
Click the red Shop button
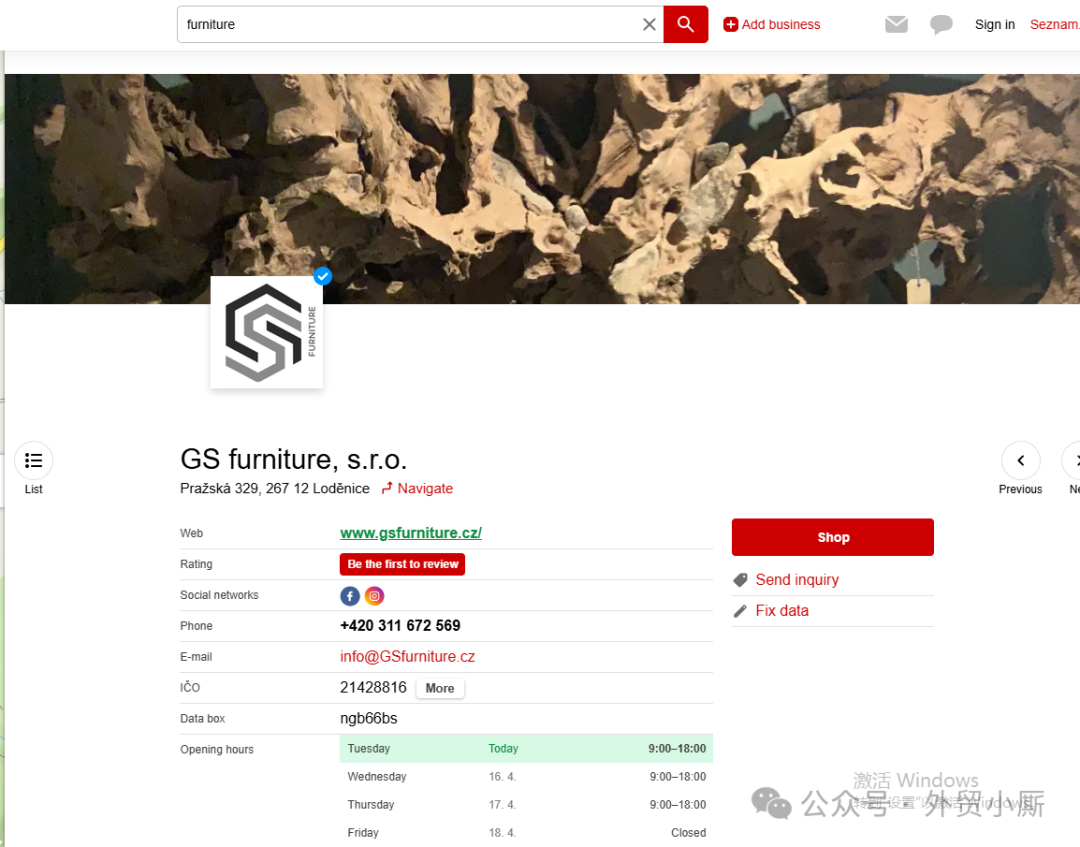[x=833, y=537]
